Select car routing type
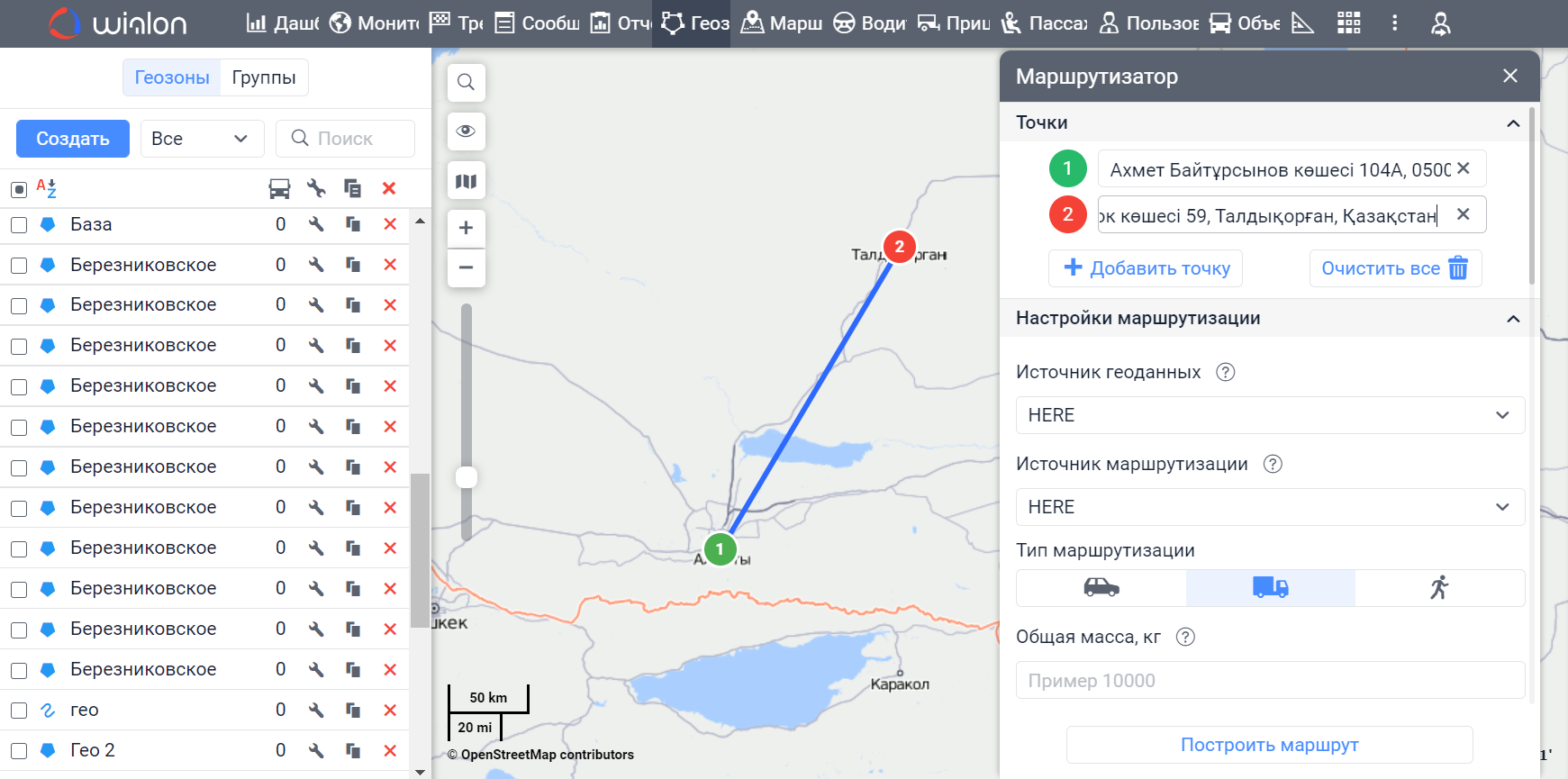The height and width of the screenshot is (779, 1568). (x=1101, y=588)
